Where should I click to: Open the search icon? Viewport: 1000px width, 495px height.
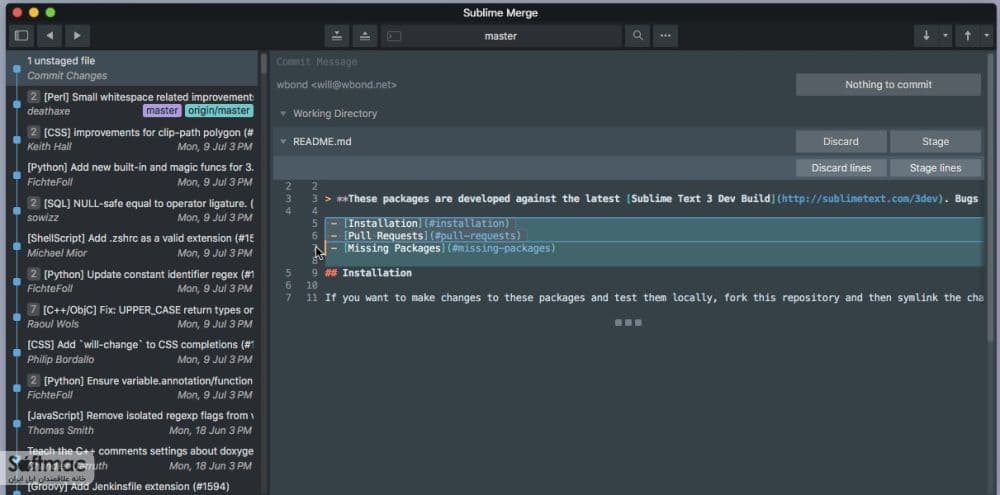pos(637,36)
